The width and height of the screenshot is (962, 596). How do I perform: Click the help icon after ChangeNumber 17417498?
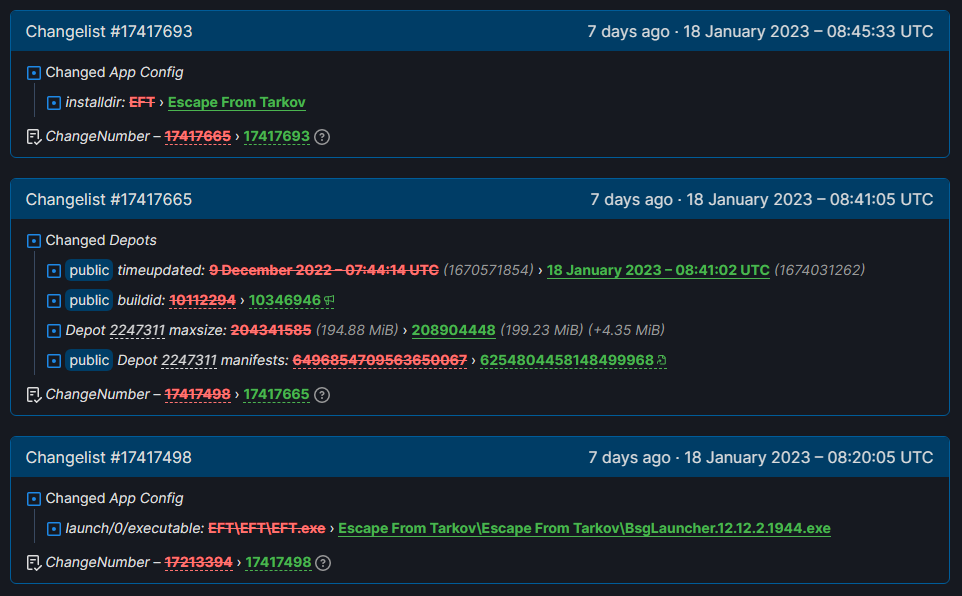(x=323, y=563)
